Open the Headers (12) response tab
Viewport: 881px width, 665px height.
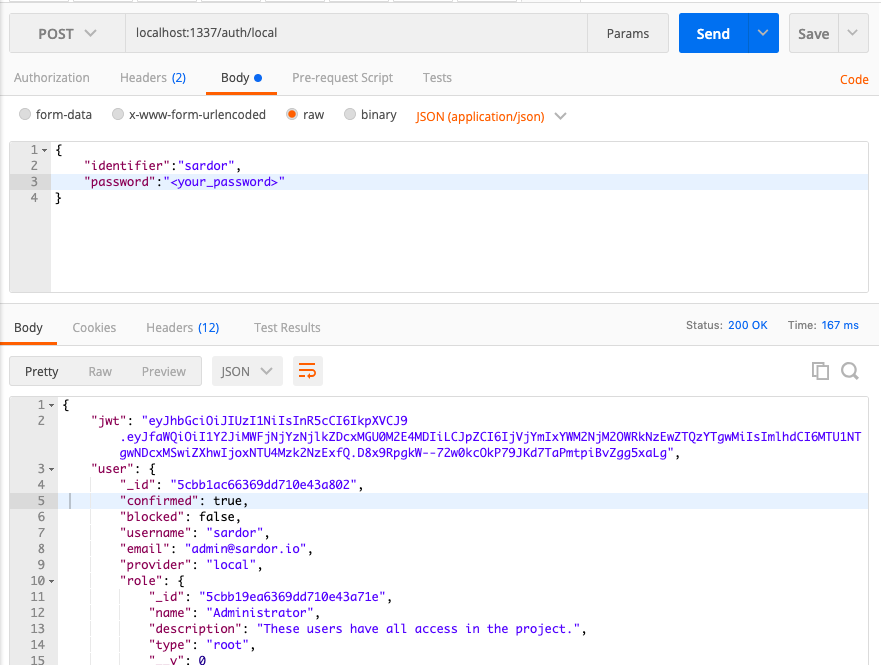tap(181, 327)
